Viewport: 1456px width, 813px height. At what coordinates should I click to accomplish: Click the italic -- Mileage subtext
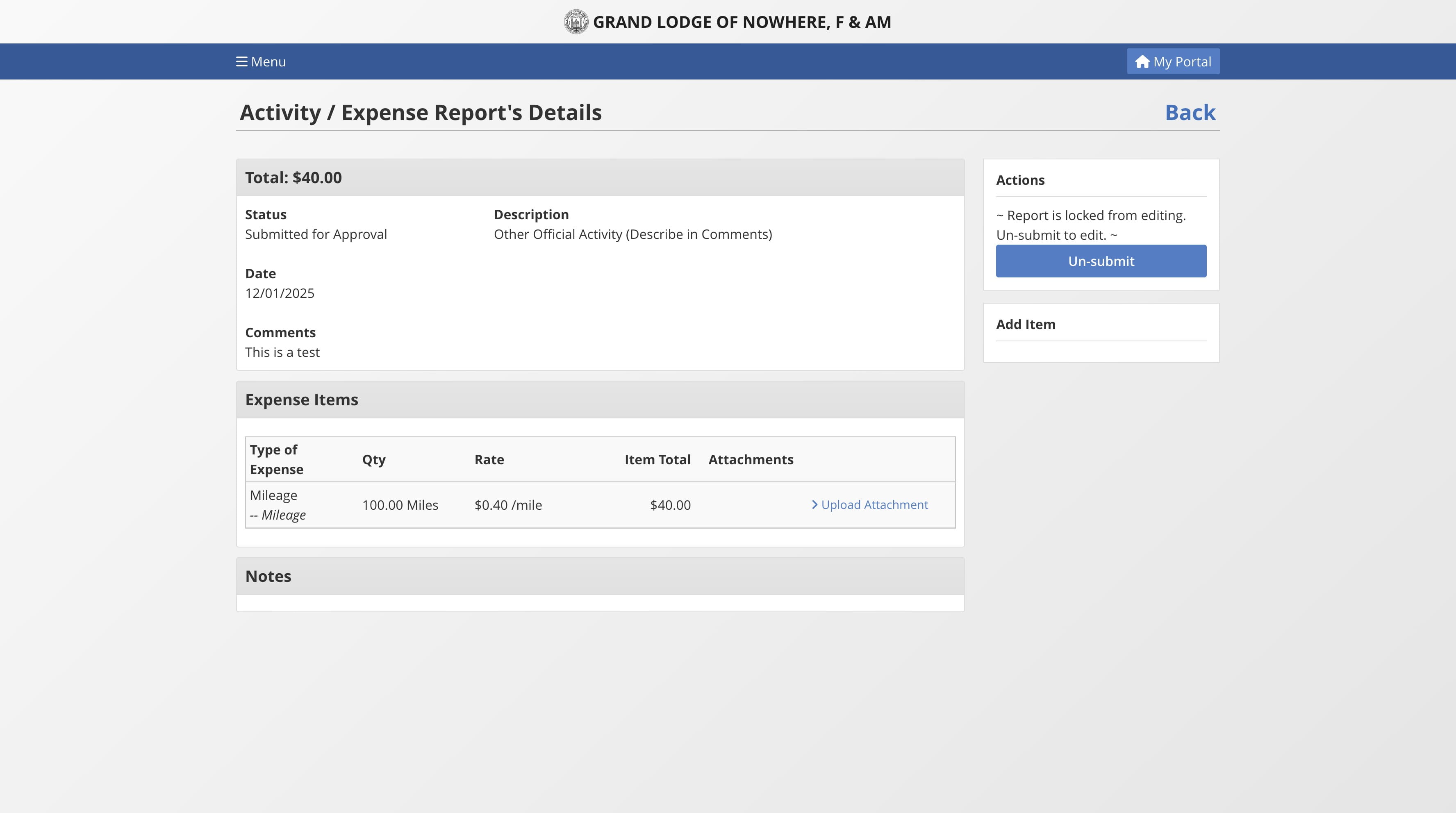(x=278, y=515)
